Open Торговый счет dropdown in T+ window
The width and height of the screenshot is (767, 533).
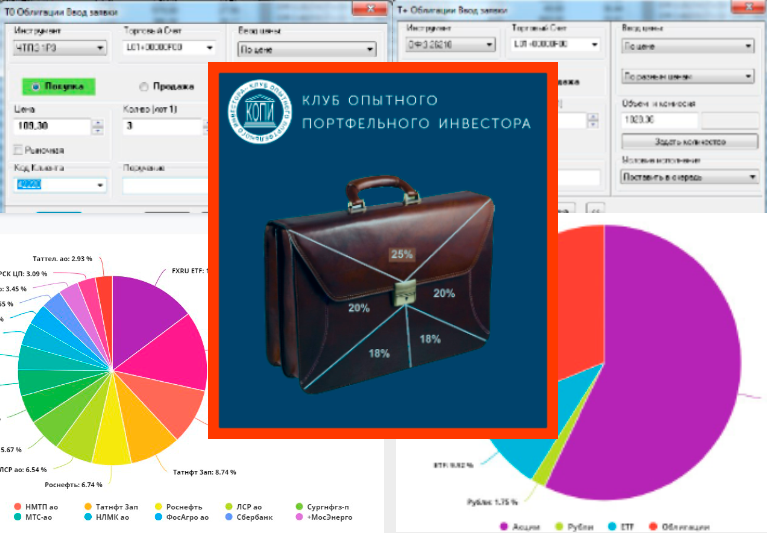pos(555,44)
